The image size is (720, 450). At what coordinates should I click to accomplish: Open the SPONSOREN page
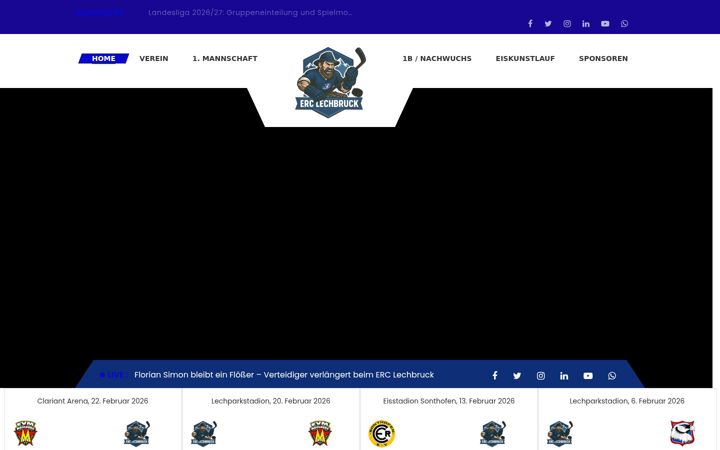pyautogui.click(x=603, y=58)
